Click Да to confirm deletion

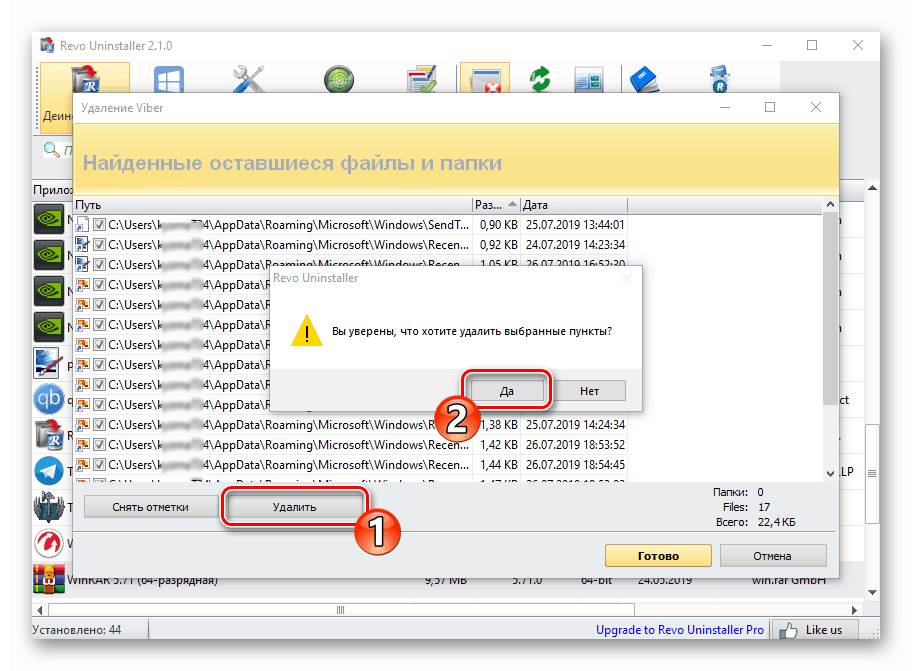pos(507,391)
